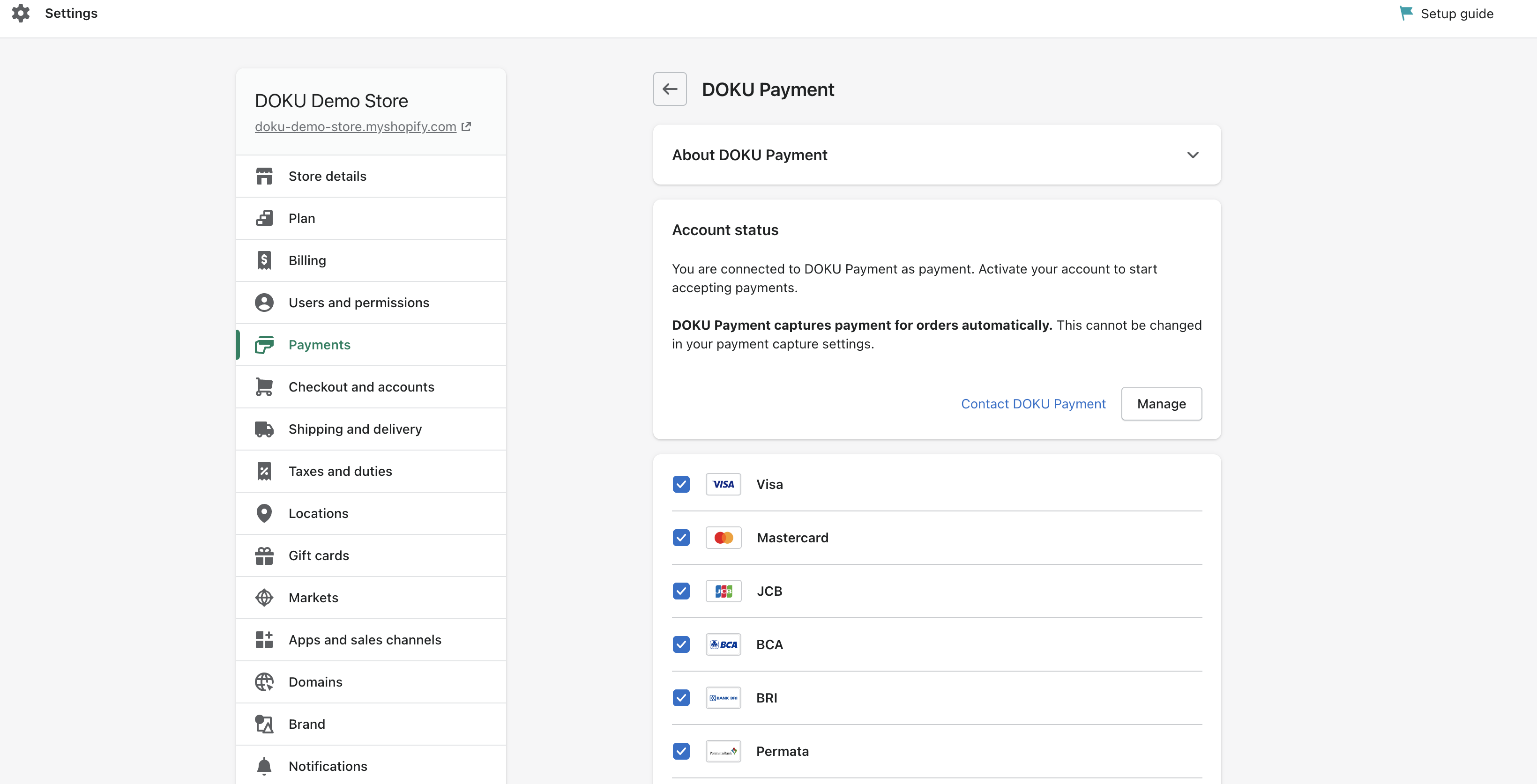Viewport: 1537px width, 784px height.
Task: Open Store details settings
Action: click(x=371, y=176)
